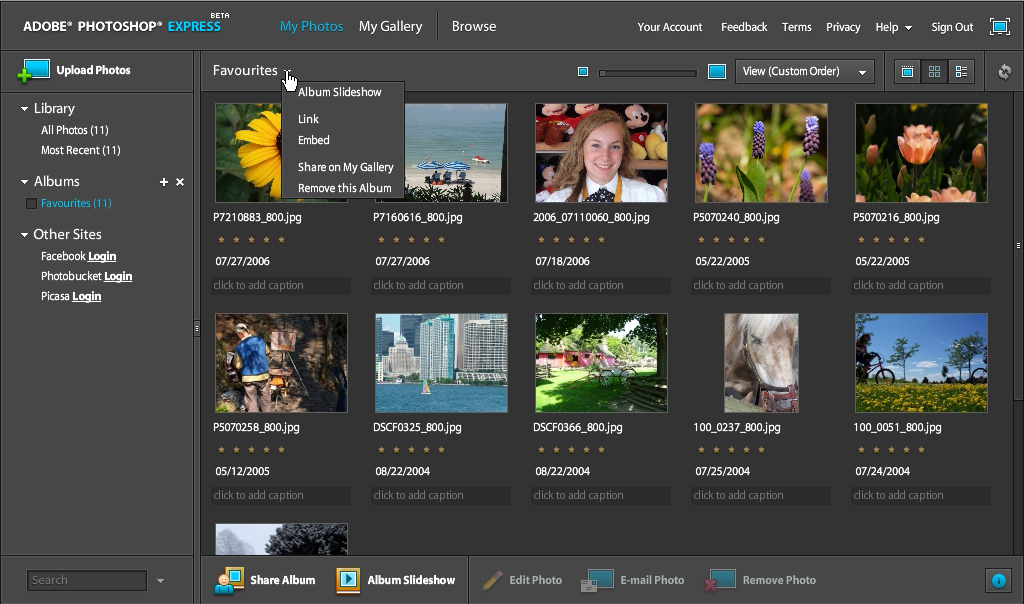1024x604 pixels.
Task: Switch to grid view layout
Action: 934,72
